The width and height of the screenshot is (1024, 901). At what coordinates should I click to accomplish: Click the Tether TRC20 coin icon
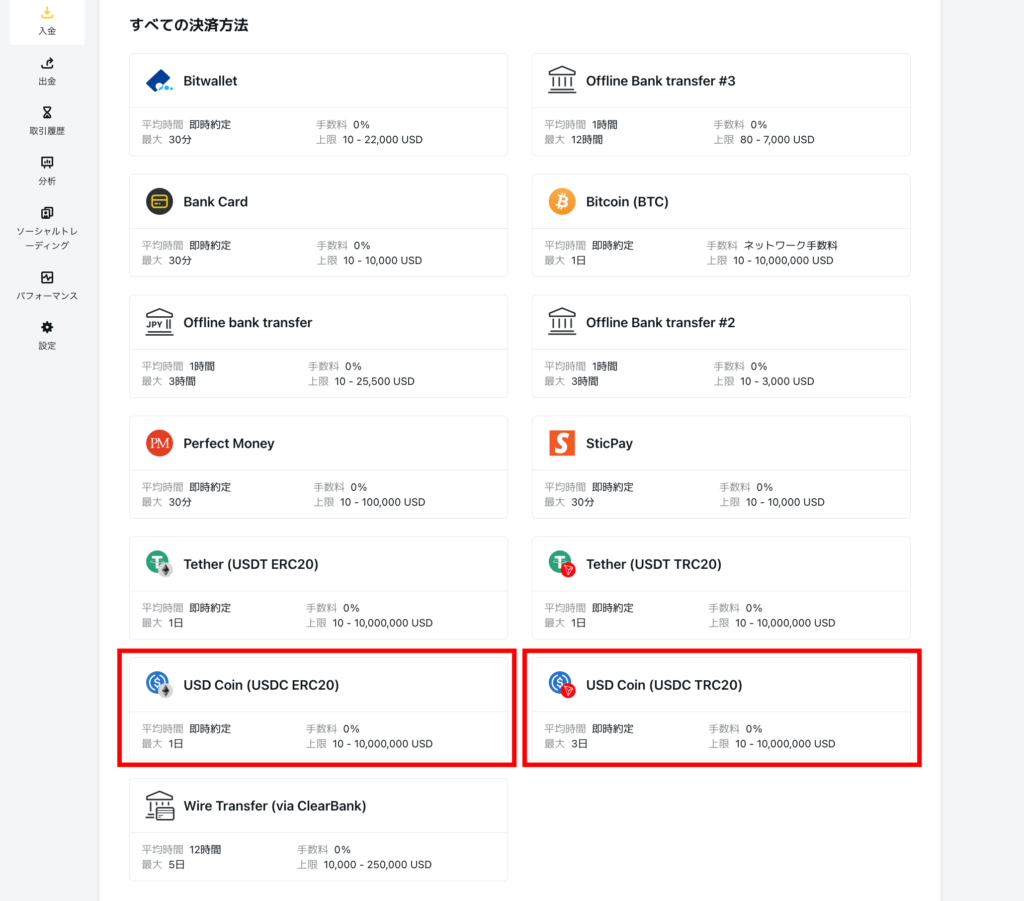tap(562, 563)
